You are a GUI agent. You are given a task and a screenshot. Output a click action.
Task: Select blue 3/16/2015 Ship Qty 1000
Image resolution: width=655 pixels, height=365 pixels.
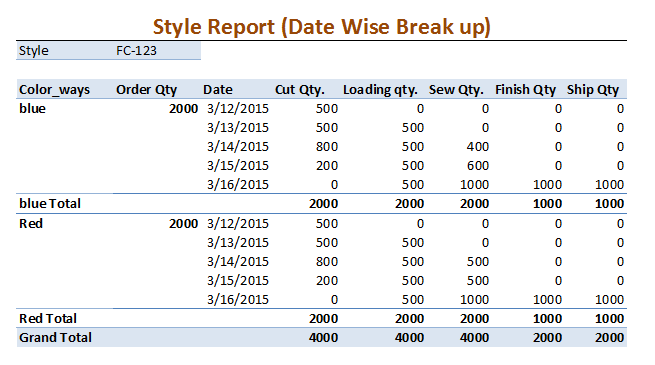pyautogui.click(x=609, y=185)
